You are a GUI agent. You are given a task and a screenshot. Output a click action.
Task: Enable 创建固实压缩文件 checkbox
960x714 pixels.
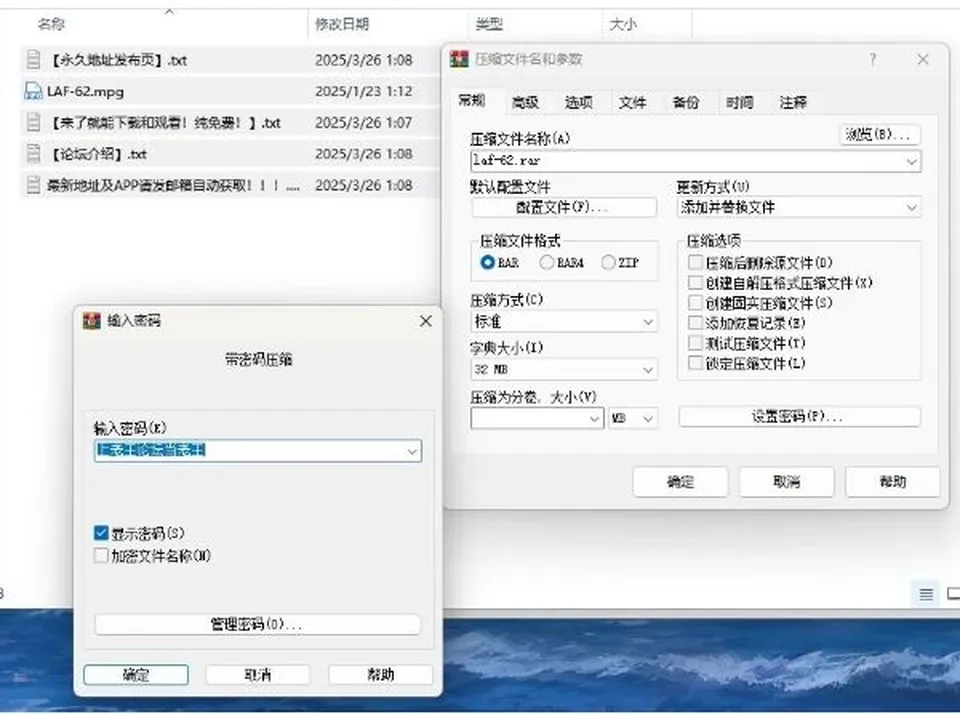tap(695, 303)
